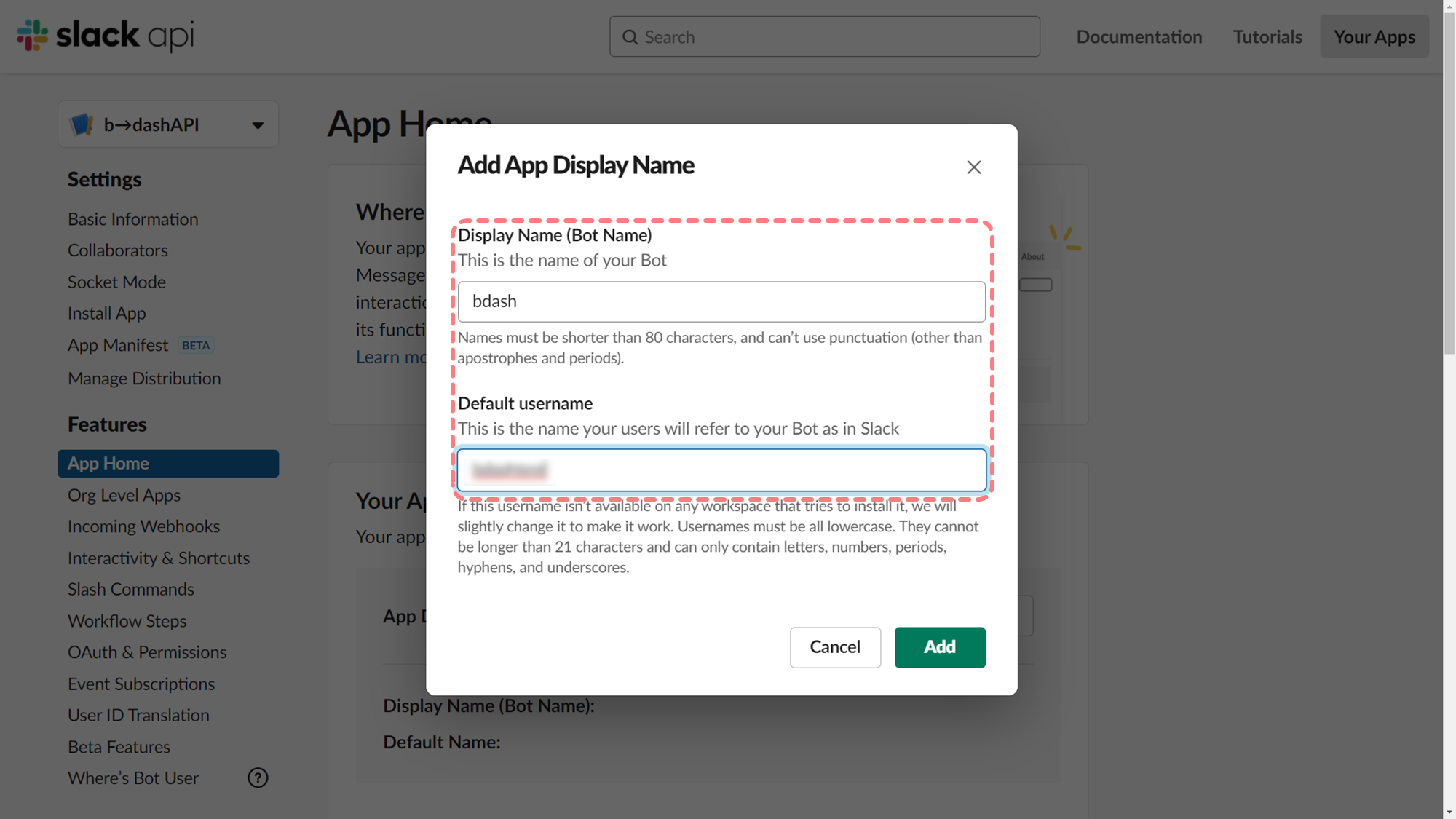Click the 'Default Name:' label

442,742
